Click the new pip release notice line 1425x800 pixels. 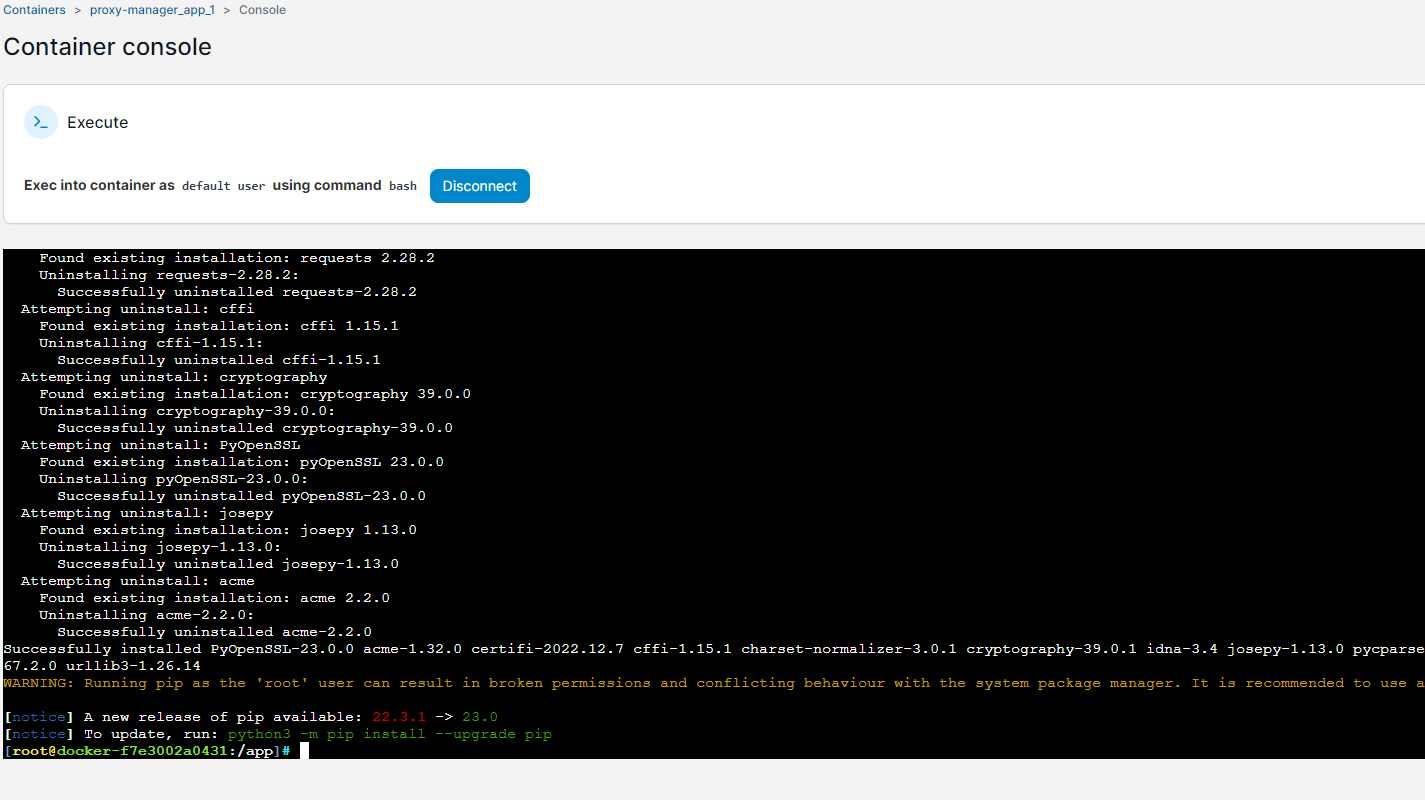pos(251,717)
